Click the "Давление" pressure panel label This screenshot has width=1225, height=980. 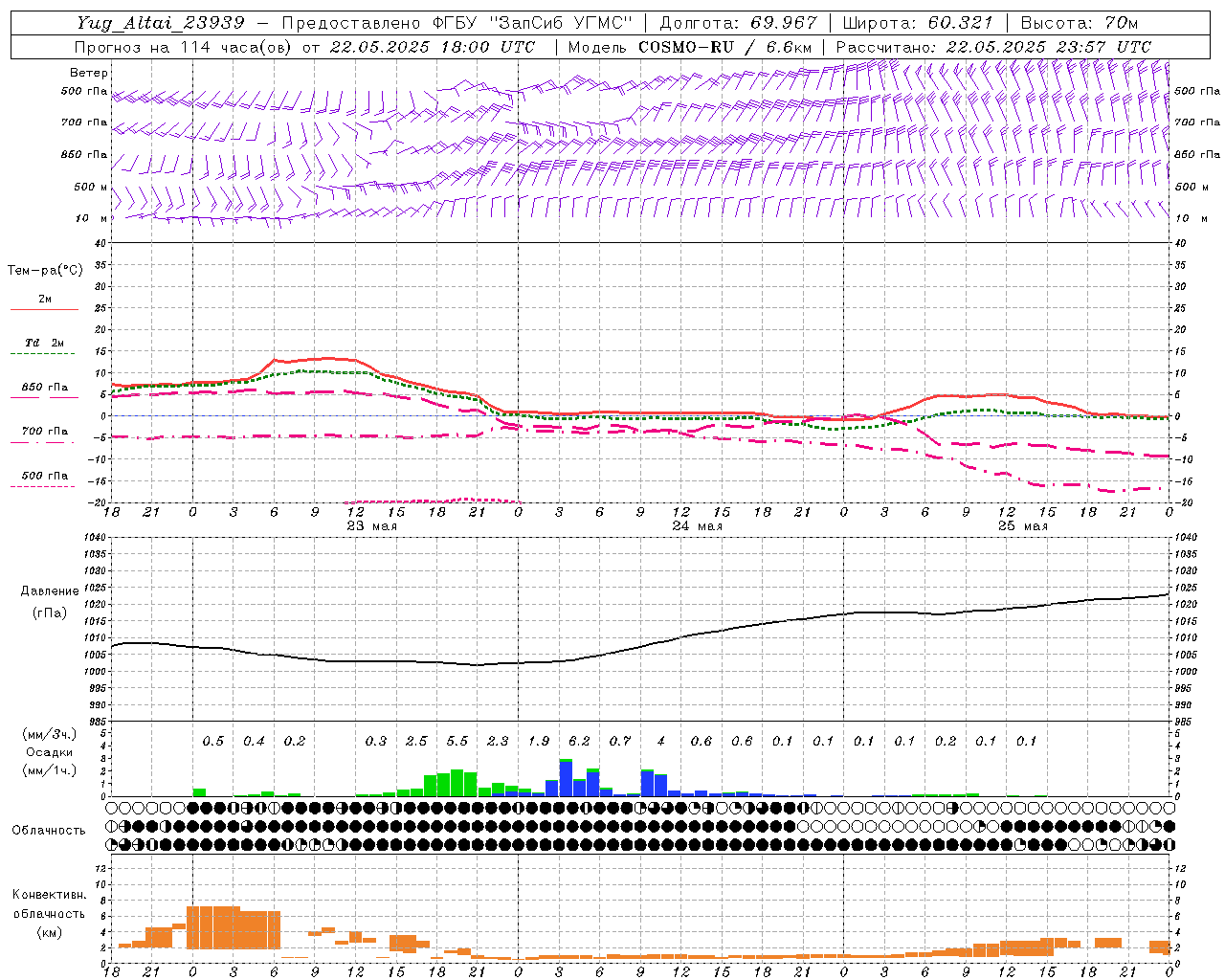(50, 591)
